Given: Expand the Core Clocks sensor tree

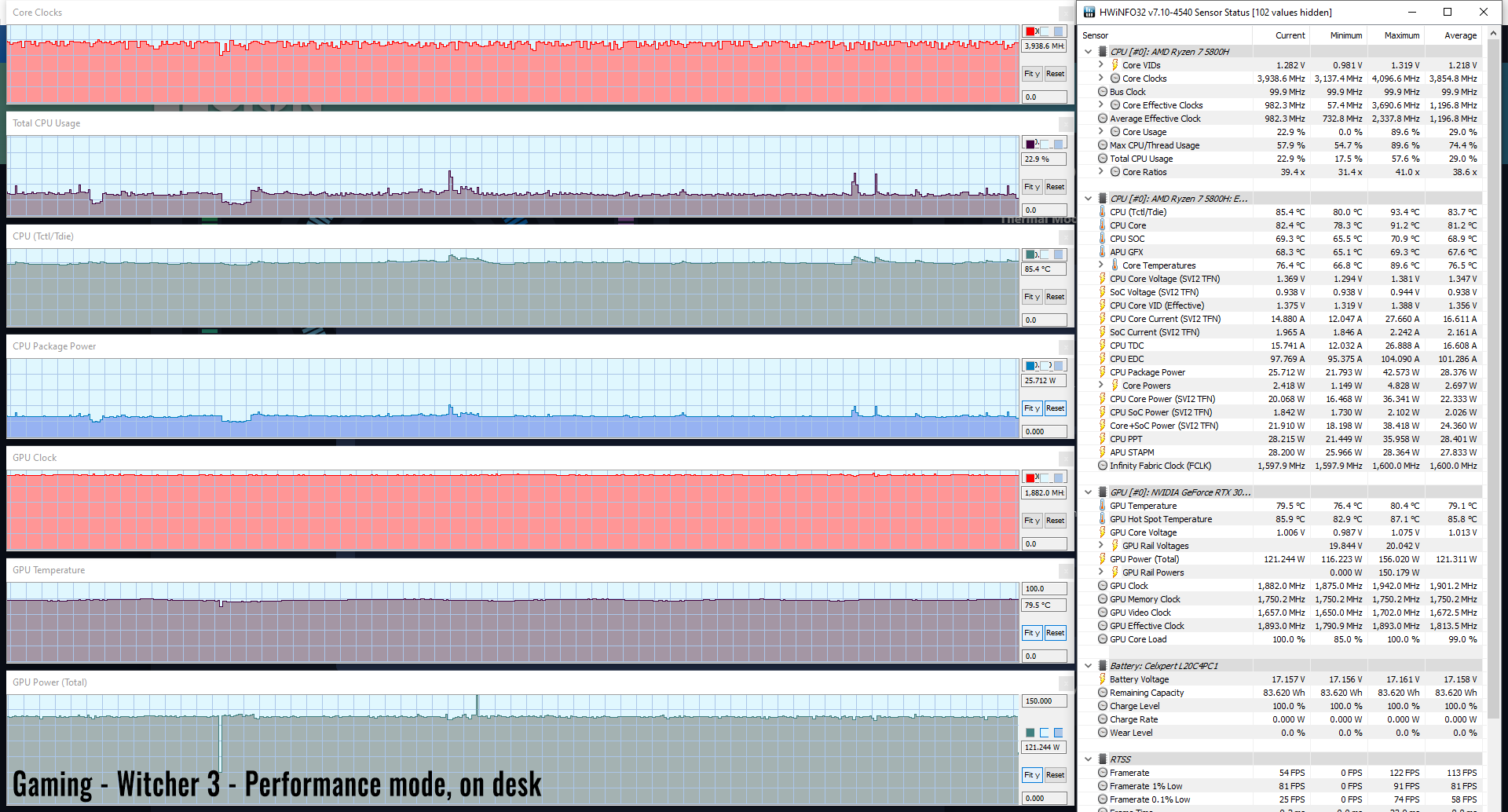Looking at the screenshot, I should pos(1100,79).
